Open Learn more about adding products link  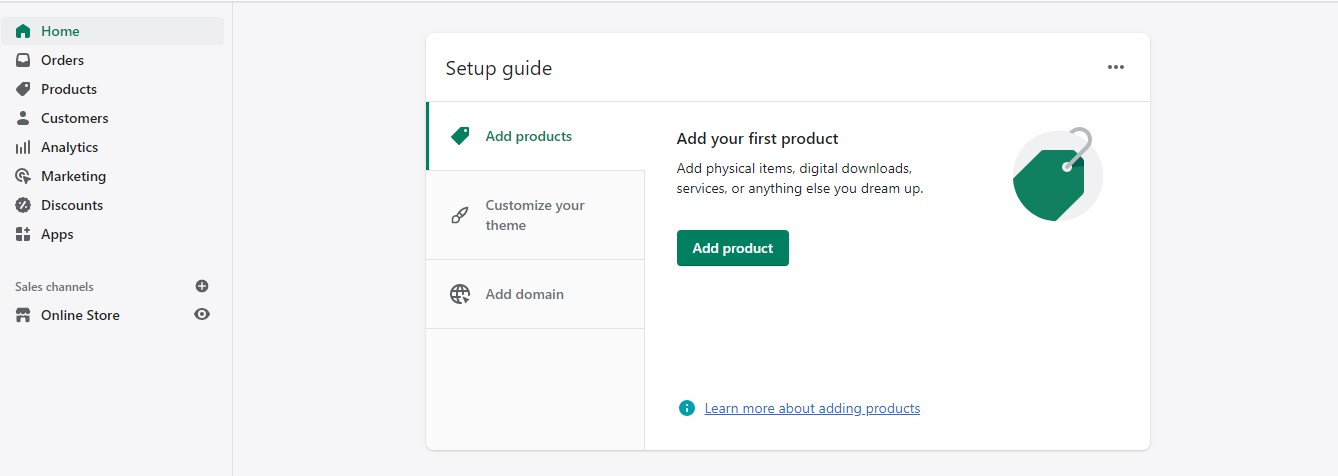812,408
